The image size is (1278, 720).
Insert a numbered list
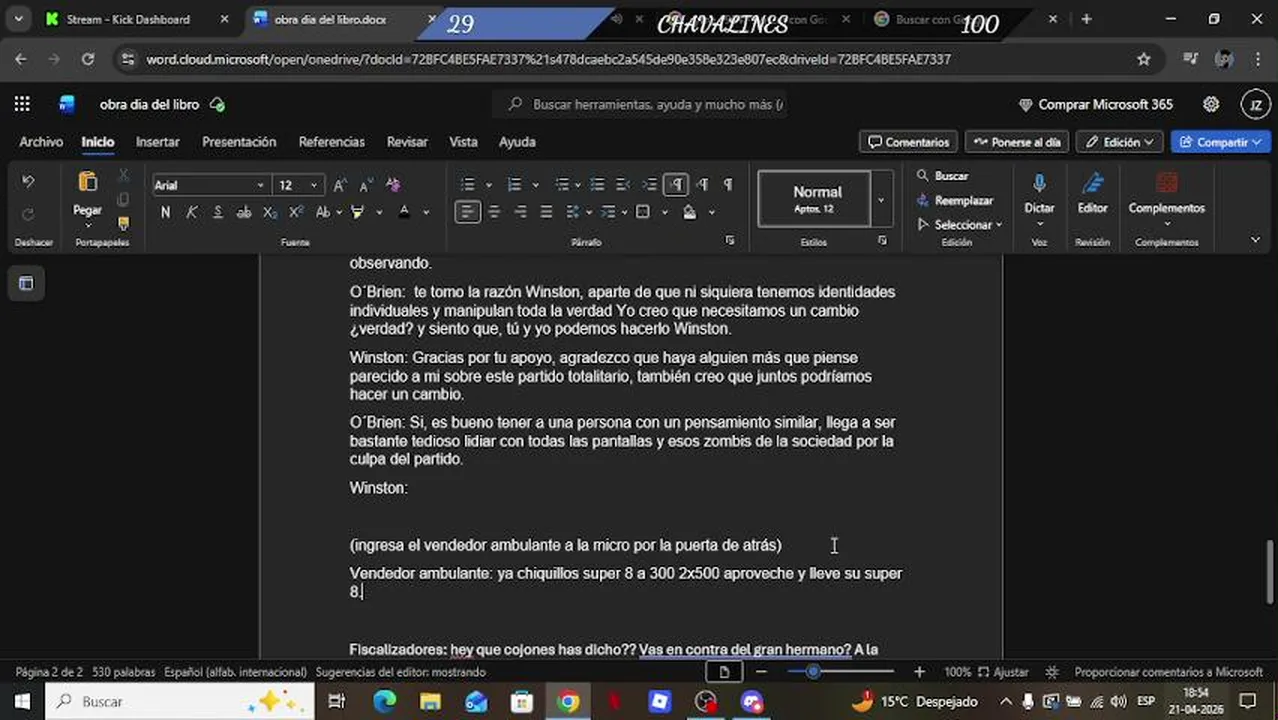point(514,185)
